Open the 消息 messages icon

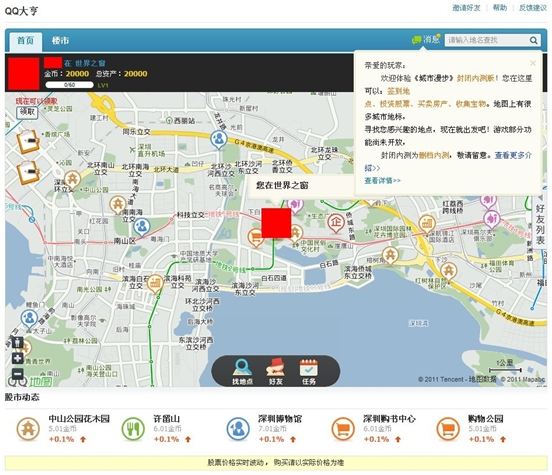pos(426,39)
